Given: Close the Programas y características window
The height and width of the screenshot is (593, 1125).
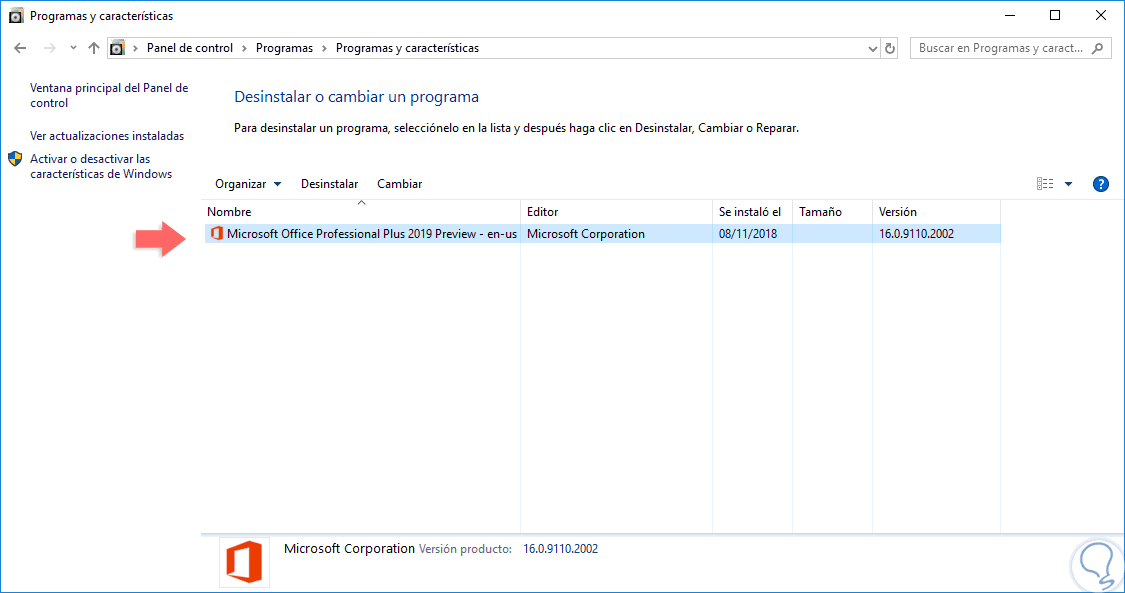Looking at the screenshot, I should [1101, 16].
